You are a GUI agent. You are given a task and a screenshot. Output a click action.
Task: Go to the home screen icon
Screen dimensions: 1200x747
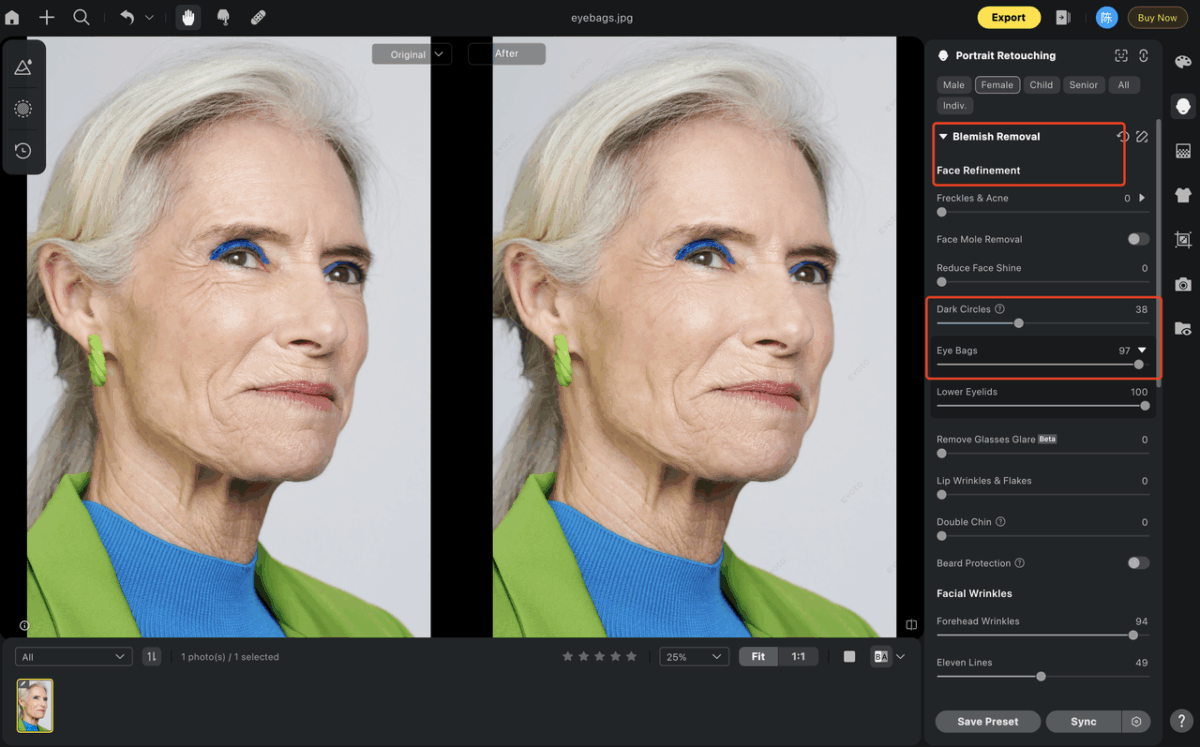point(12,18)
